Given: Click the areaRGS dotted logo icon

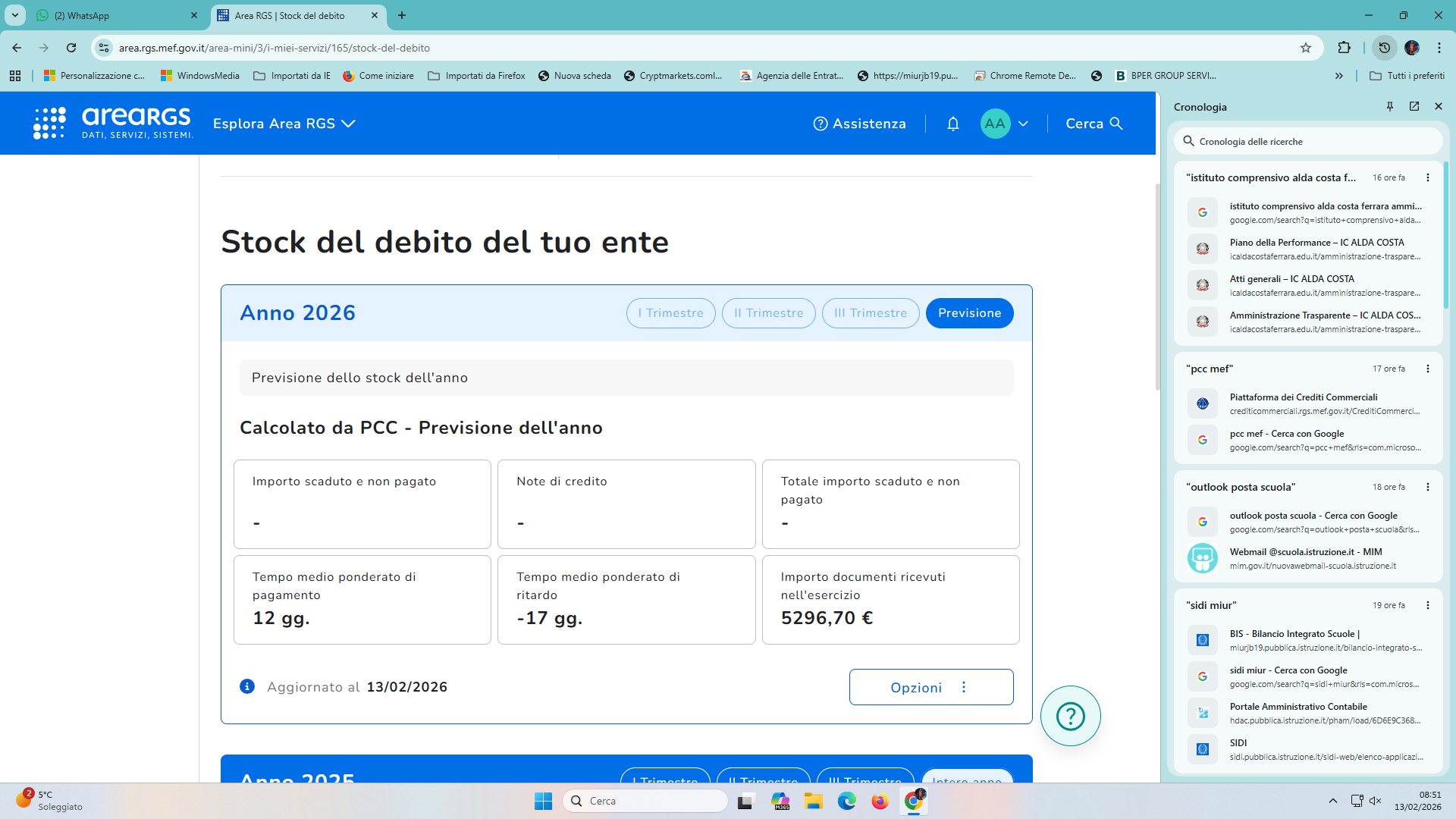Looking at the screenshot, I should (x=49, y=123).
